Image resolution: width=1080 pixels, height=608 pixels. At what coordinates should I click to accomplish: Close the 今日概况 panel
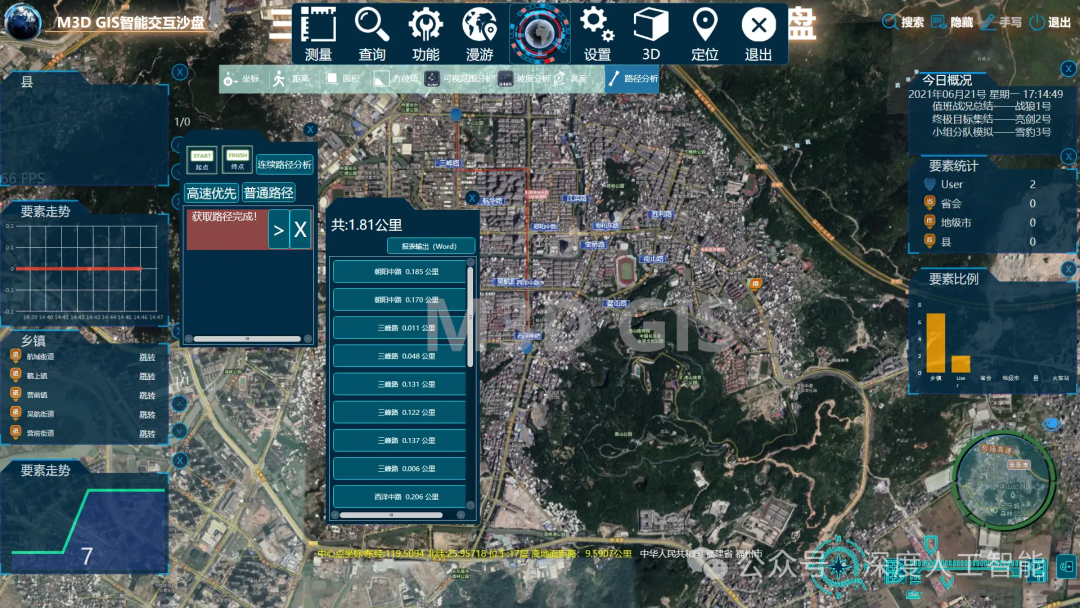coord(1068,68)
